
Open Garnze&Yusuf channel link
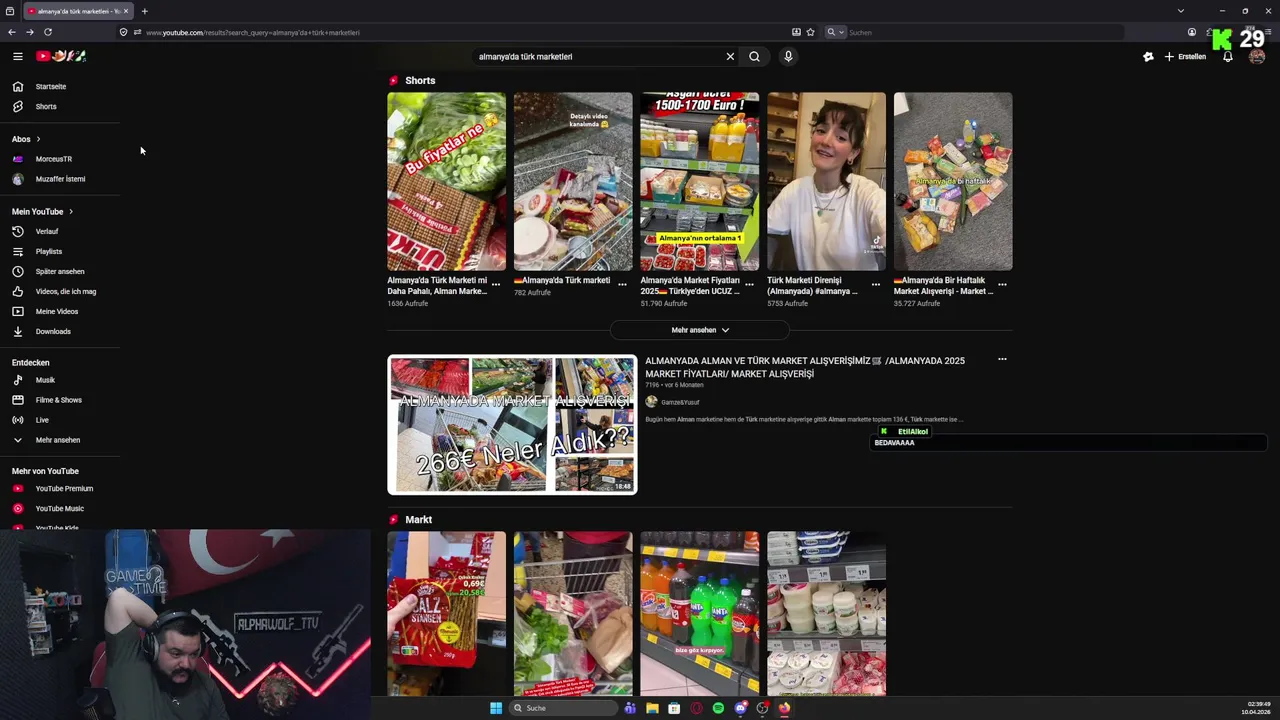click(680, 402)
